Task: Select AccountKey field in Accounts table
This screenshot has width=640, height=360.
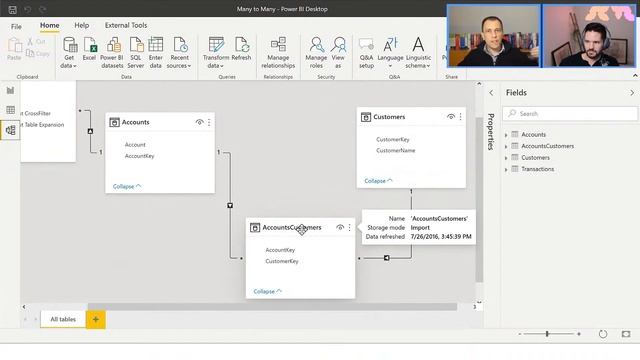Action: point(140,156)
